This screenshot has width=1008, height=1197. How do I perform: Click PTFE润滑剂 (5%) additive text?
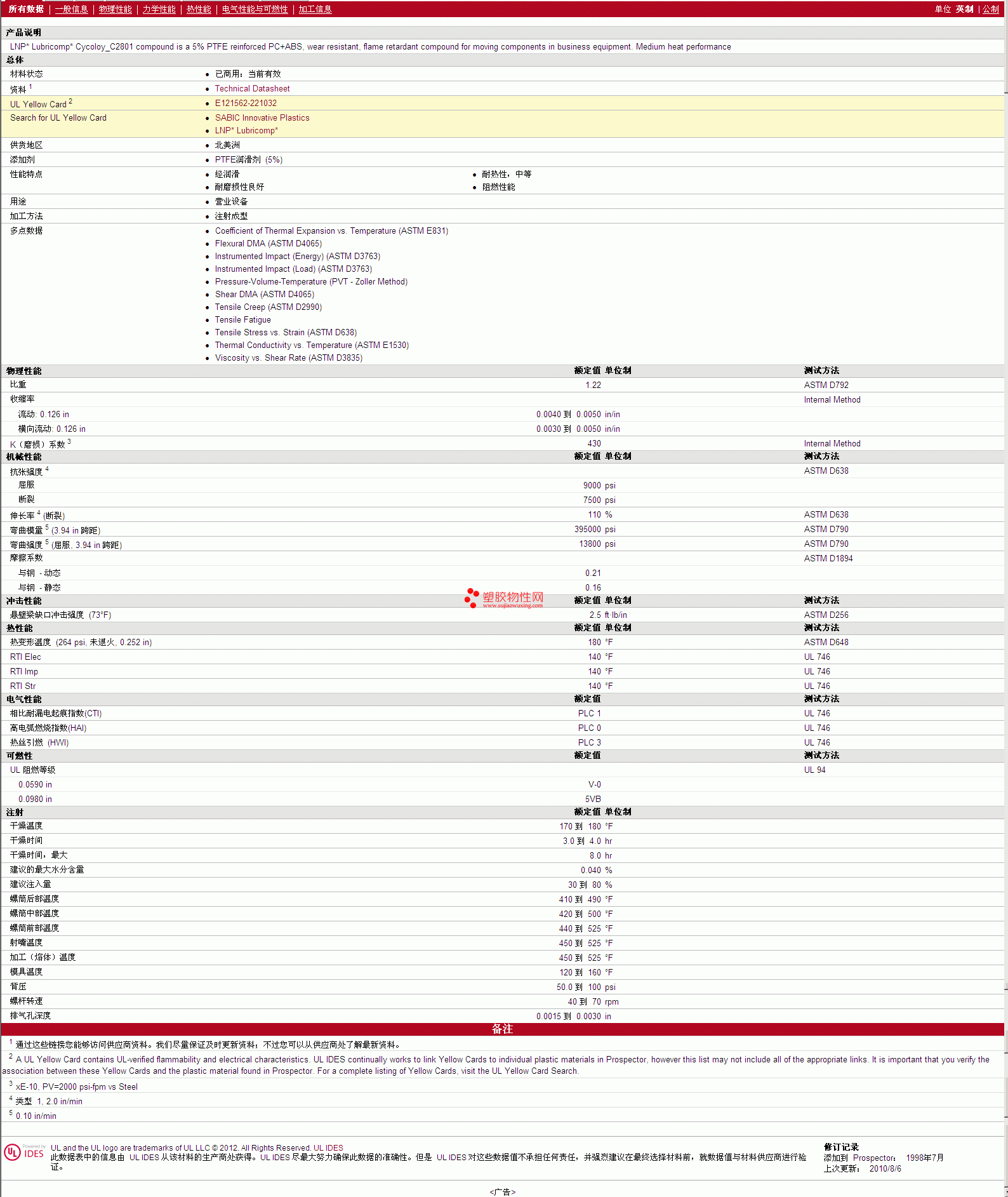tap(249, 160)
